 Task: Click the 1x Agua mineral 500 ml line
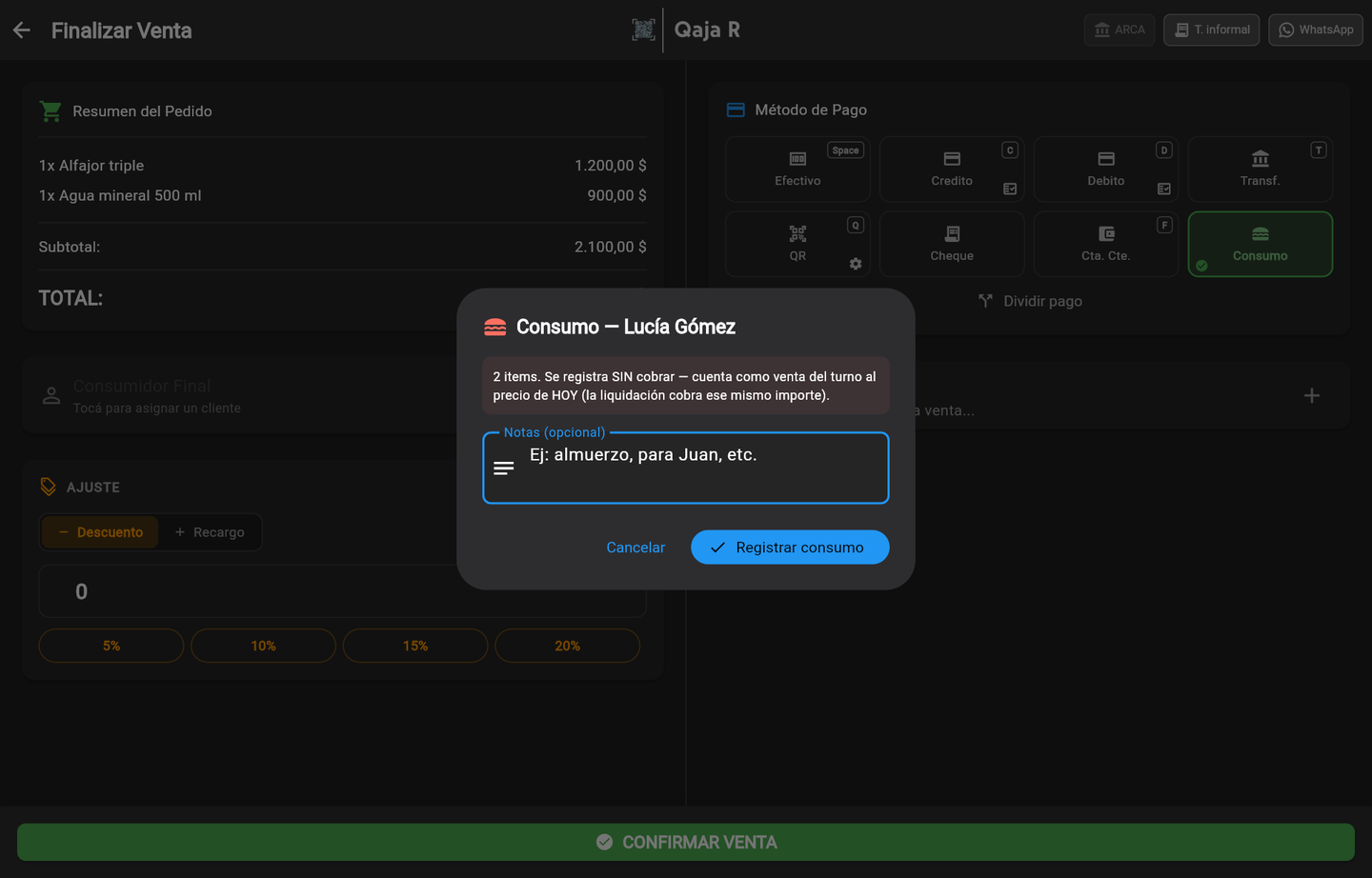click(x=343, y=195)
